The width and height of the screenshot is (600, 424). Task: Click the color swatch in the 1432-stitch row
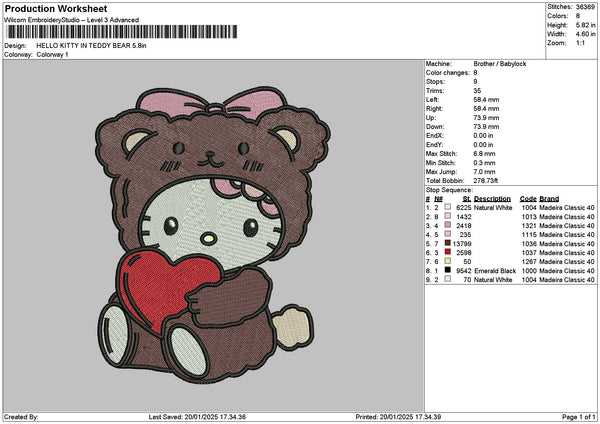447,216
